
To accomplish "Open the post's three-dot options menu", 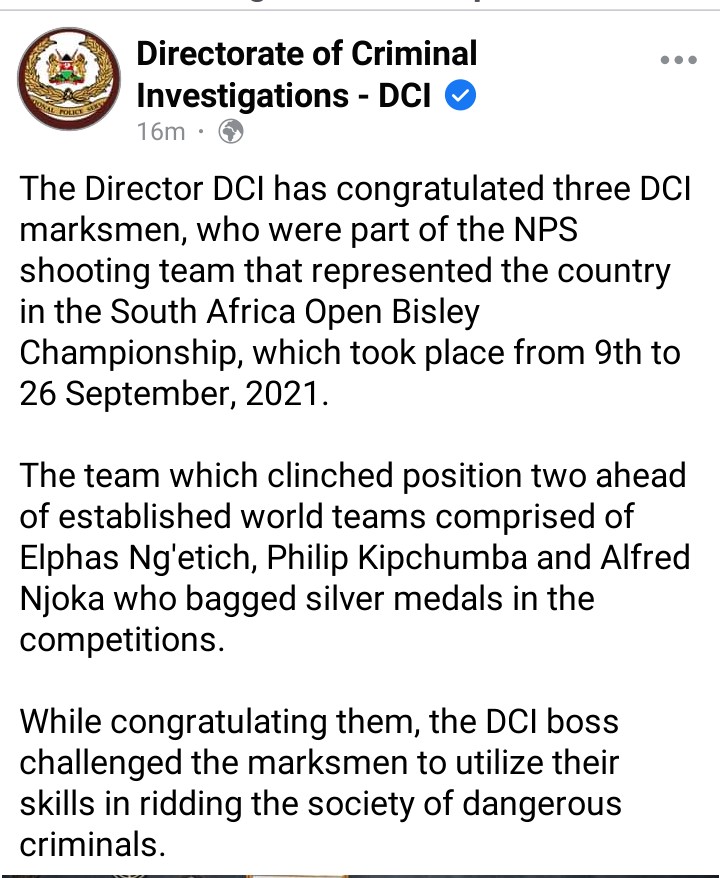I will [x=677, y=61].
